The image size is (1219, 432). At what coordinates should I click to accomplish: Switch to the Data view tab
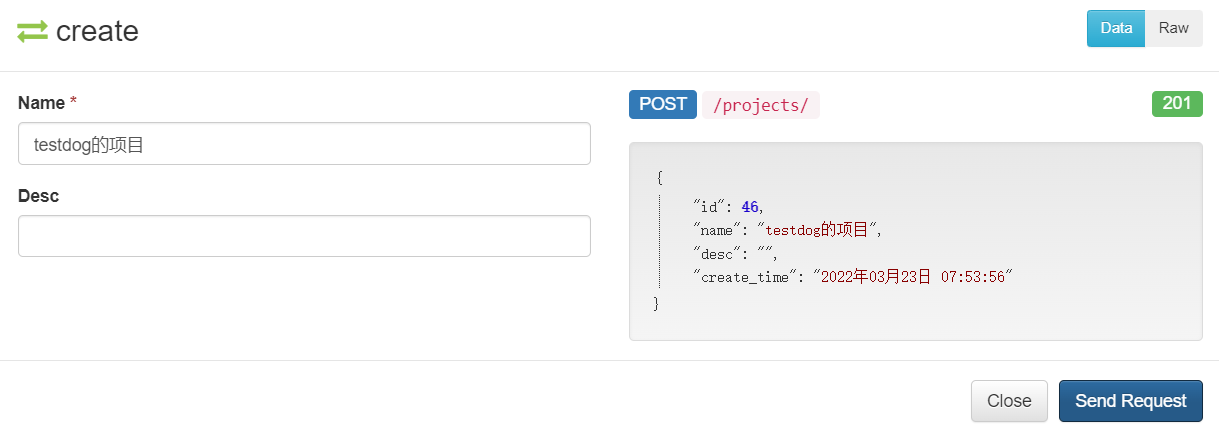(1116, 28)
